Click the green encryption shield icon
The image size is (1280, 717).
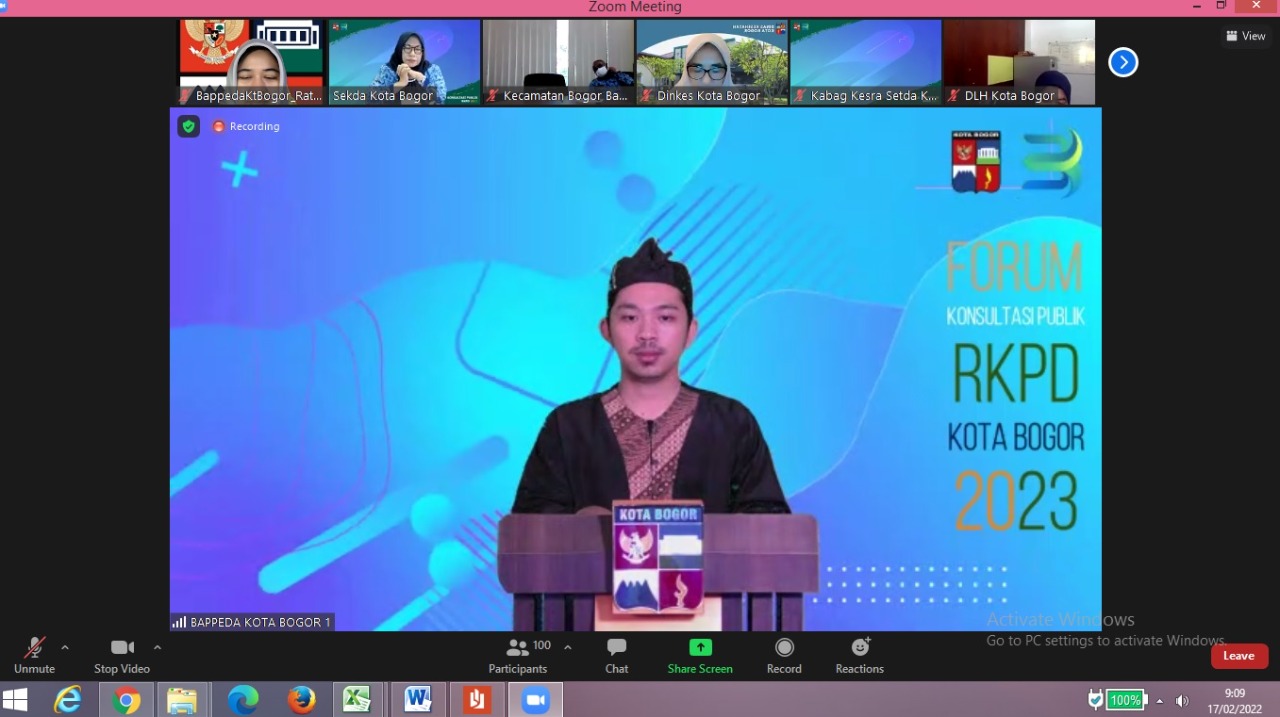pos(188,126)
